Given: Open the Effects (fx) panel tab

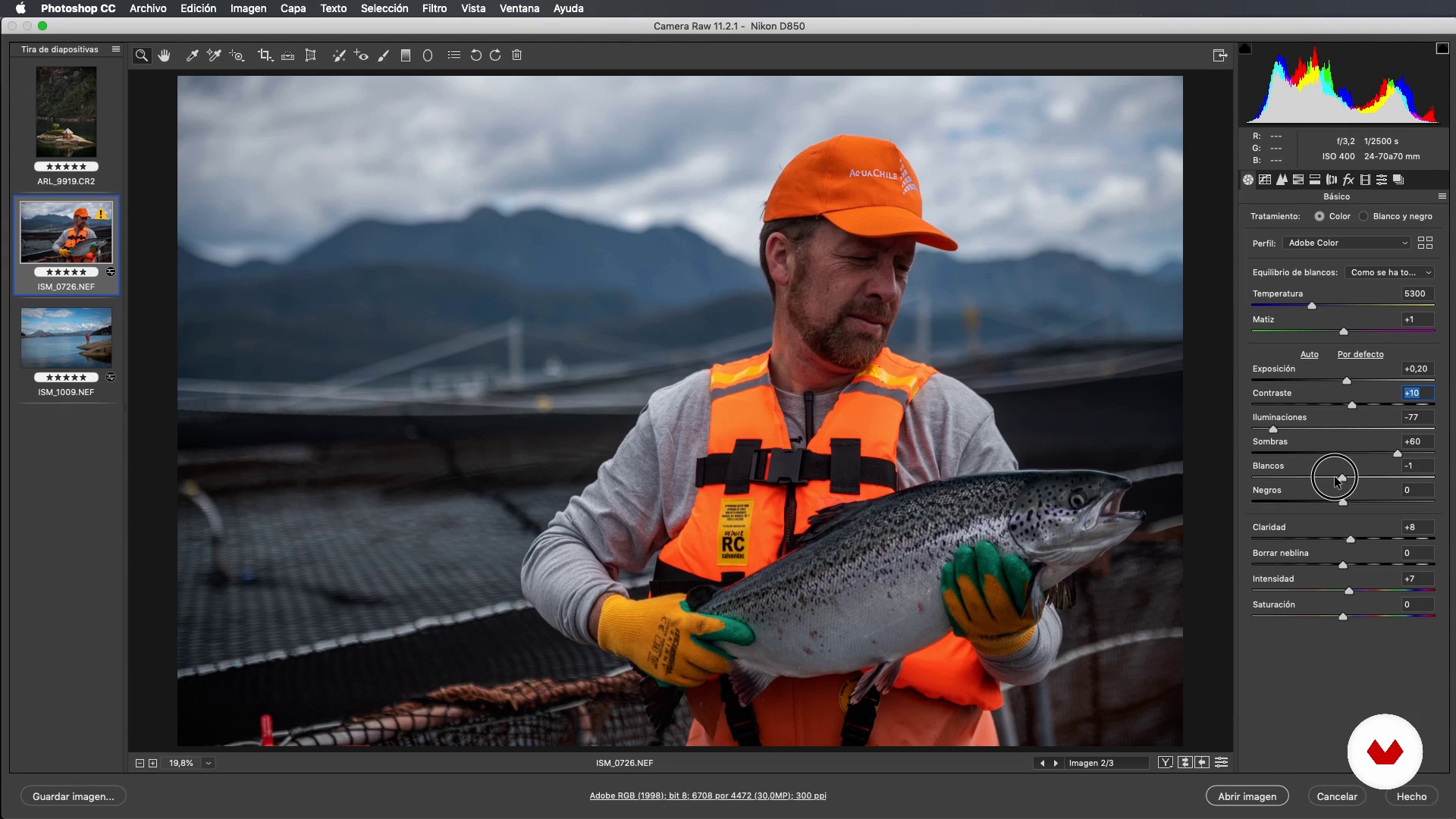Looking at the screenshot, I should click(1348, 180).
